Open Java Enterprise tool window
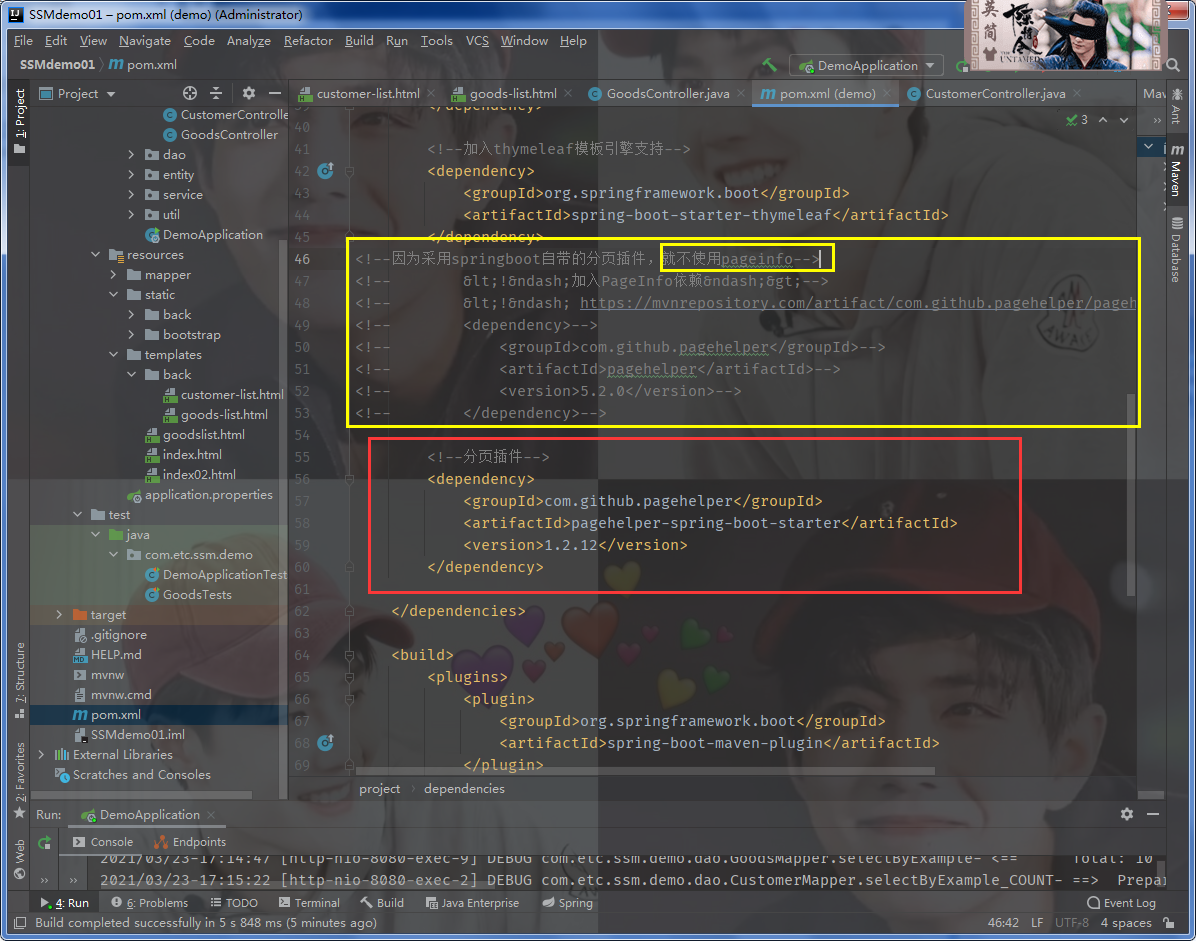The width and height of the screenshot is (1196, 941). 472,903
